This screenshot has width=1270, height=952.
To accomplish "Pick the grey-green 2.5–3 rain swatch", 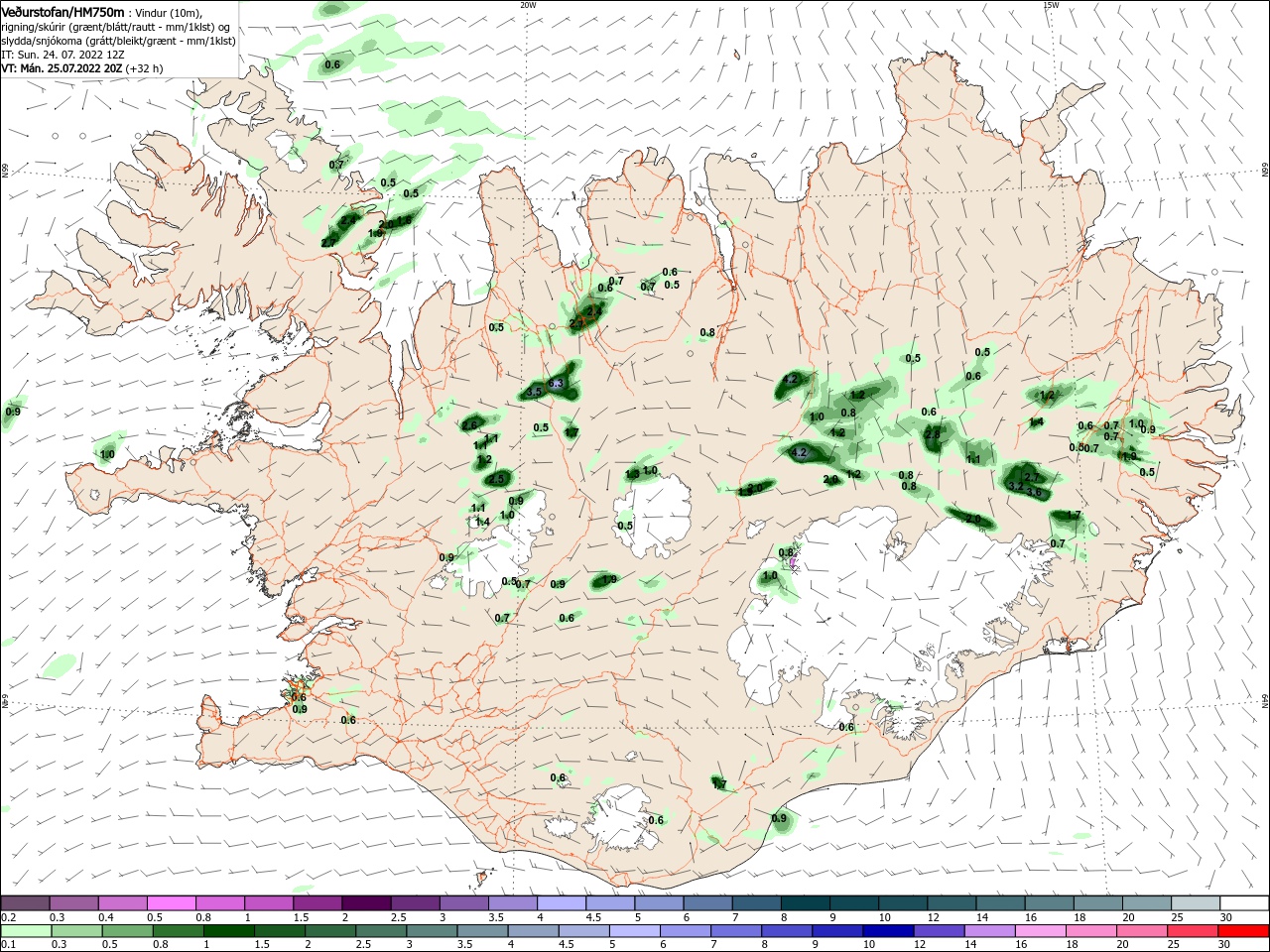I will point(382,931).
